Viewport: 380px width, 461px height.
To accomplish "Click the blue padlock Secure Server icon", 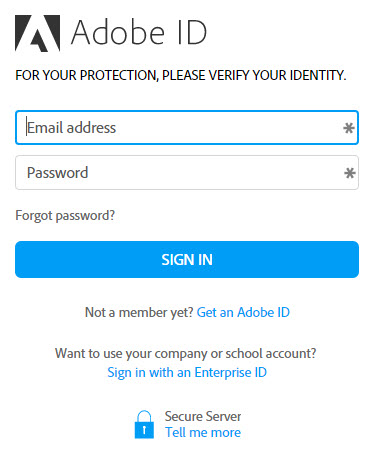I will pos(144,424).
